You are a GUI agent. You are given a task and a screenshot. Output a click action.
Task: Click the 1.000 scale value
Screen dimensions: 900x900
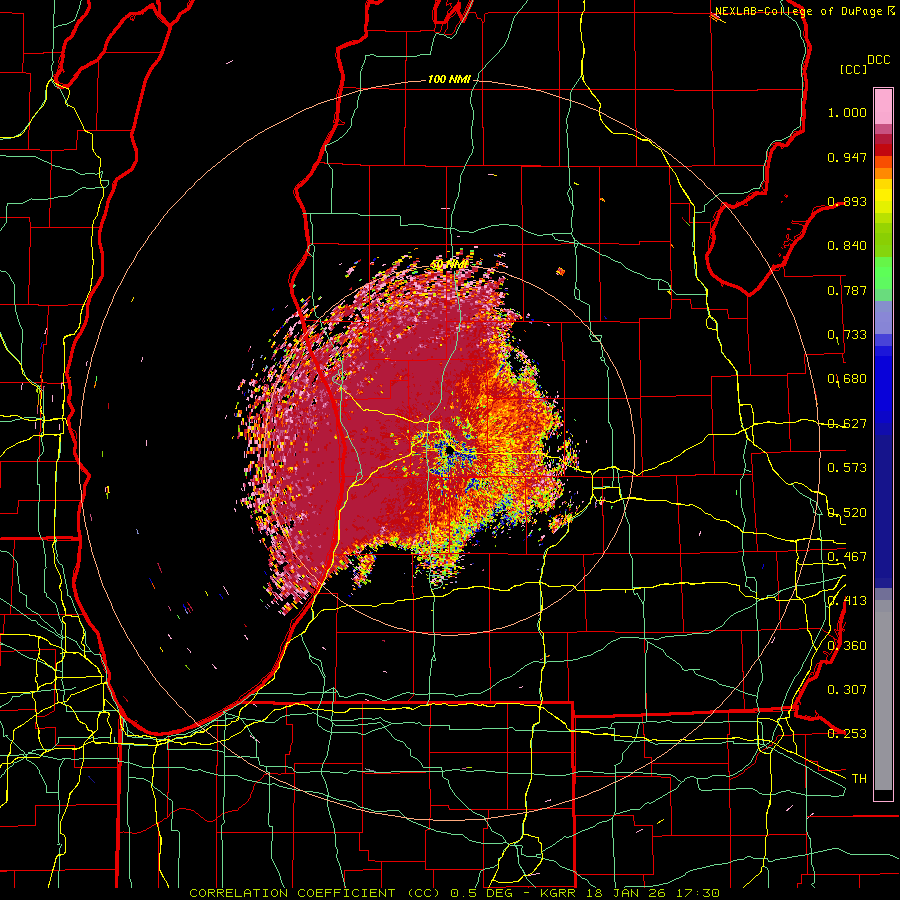click(x=847, y=113)
